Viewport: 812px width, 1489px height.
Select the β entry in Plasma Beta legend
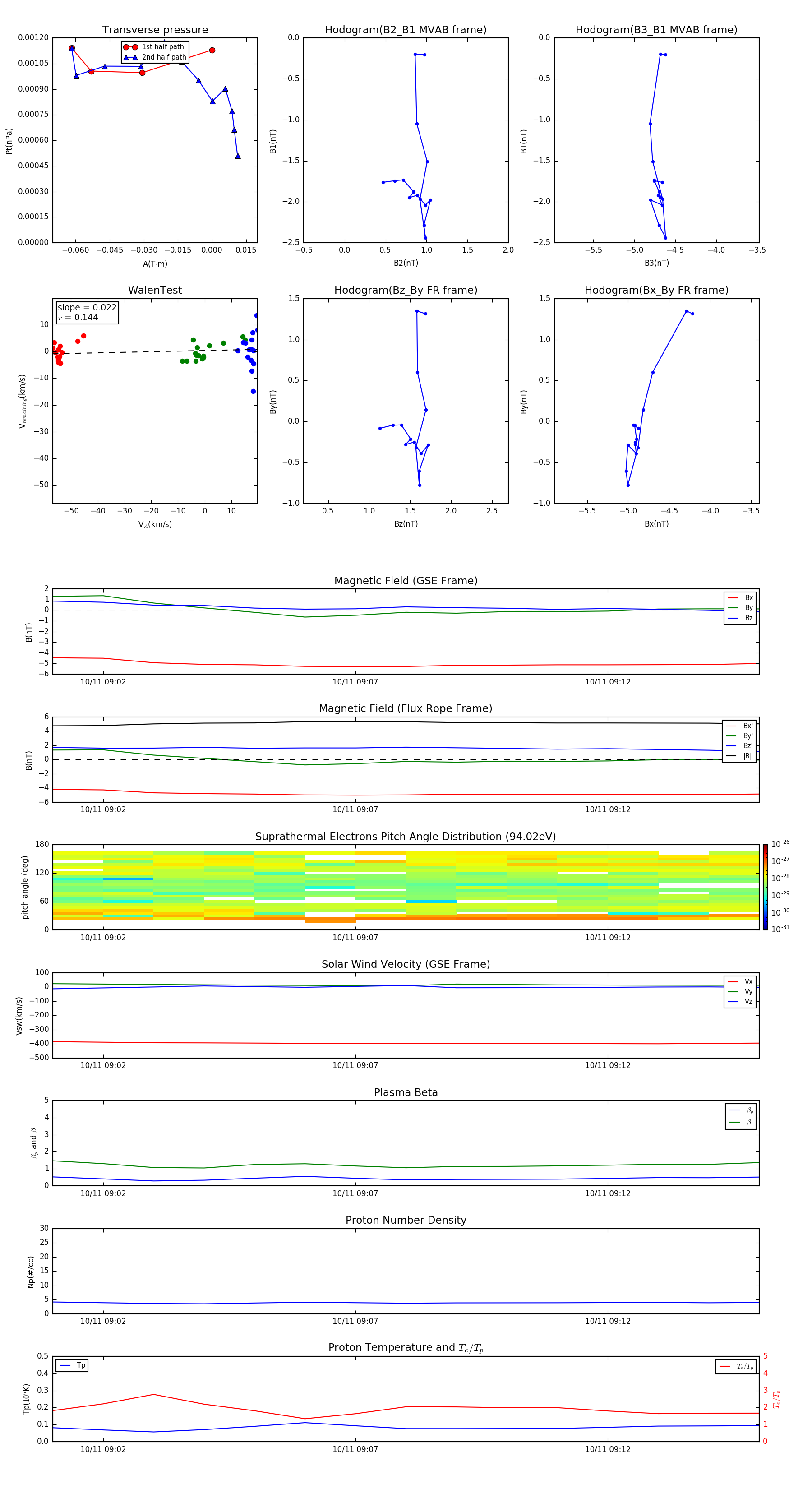click(741, 1123)
